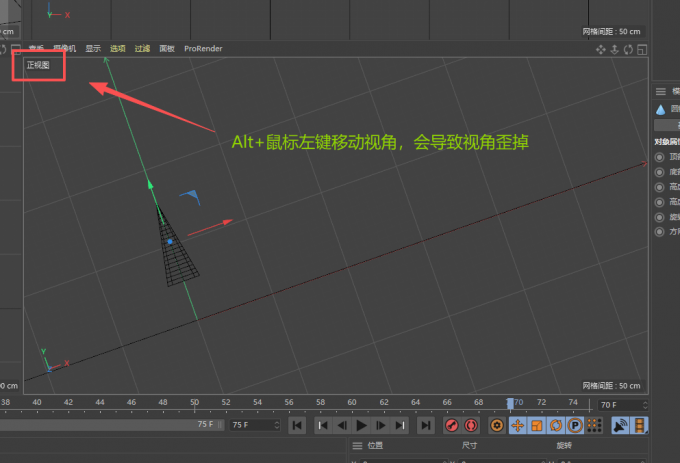Toggle keyframe dot beside 方 attribute

[x=660, y=232]
